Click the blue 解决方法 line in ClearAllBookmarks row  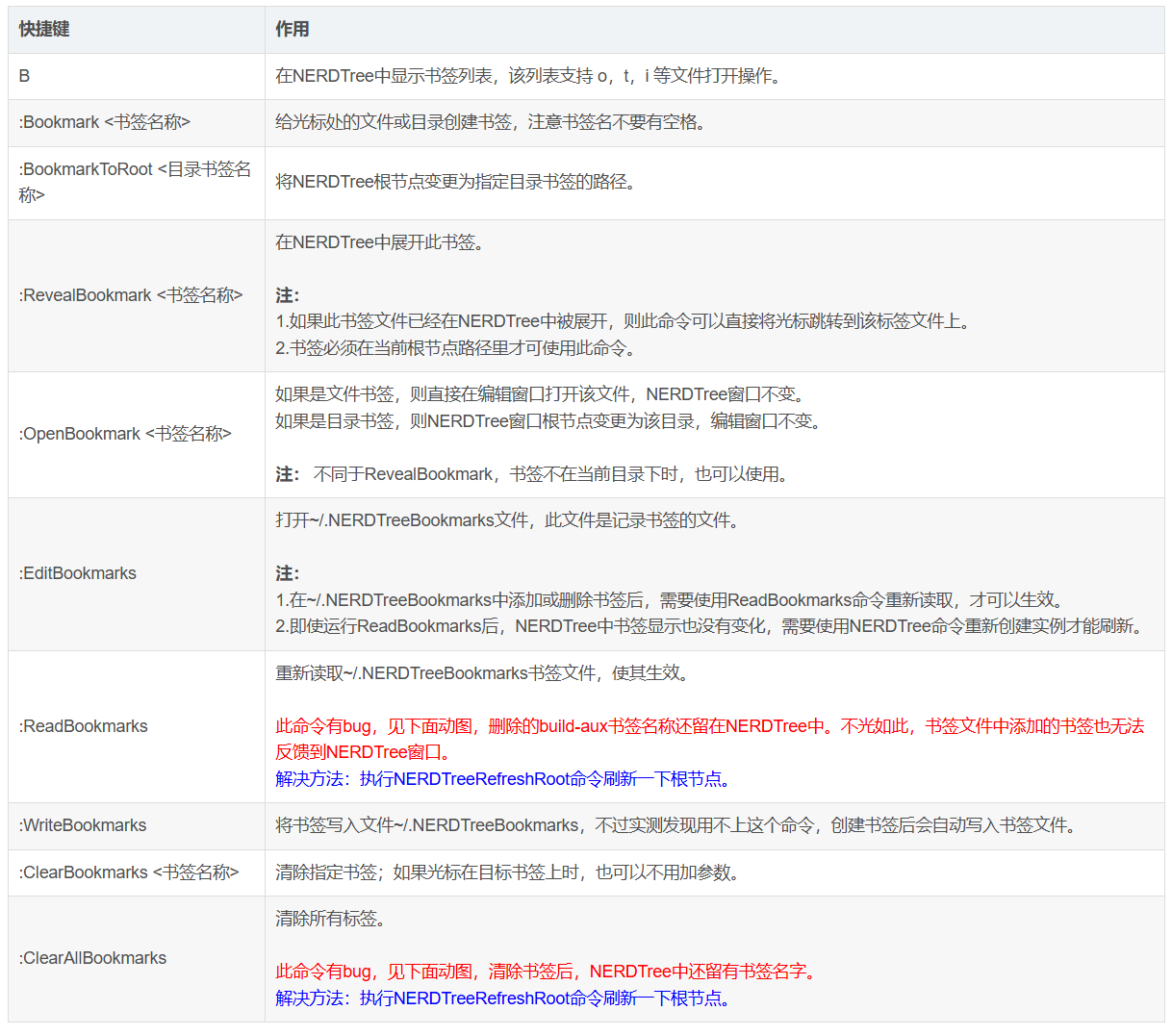click(506, 998)
